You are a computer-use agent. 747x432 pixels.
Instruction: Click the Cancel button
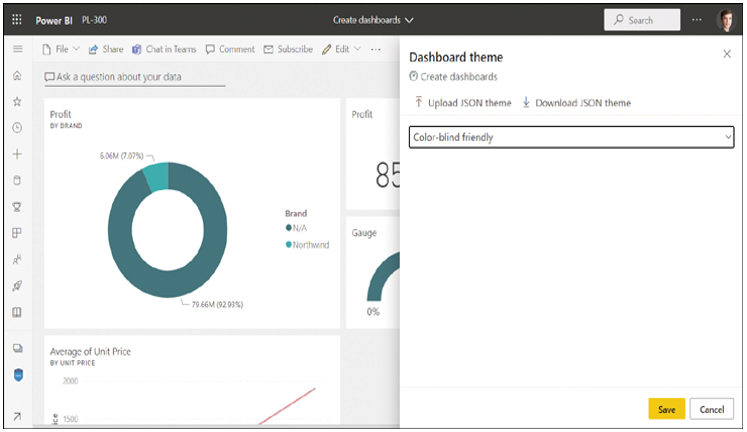click(x=712, y=409)
